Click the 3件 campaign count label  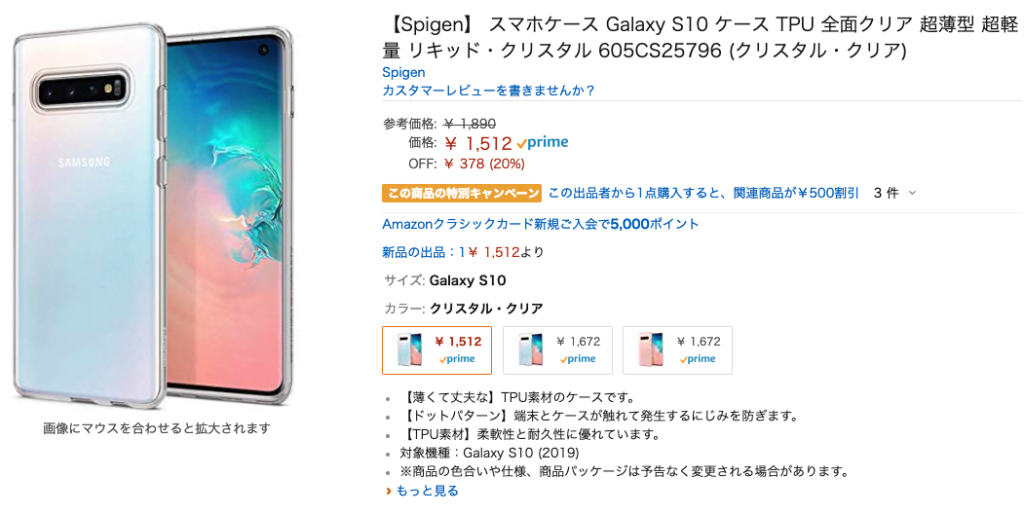tap(885, 193)
